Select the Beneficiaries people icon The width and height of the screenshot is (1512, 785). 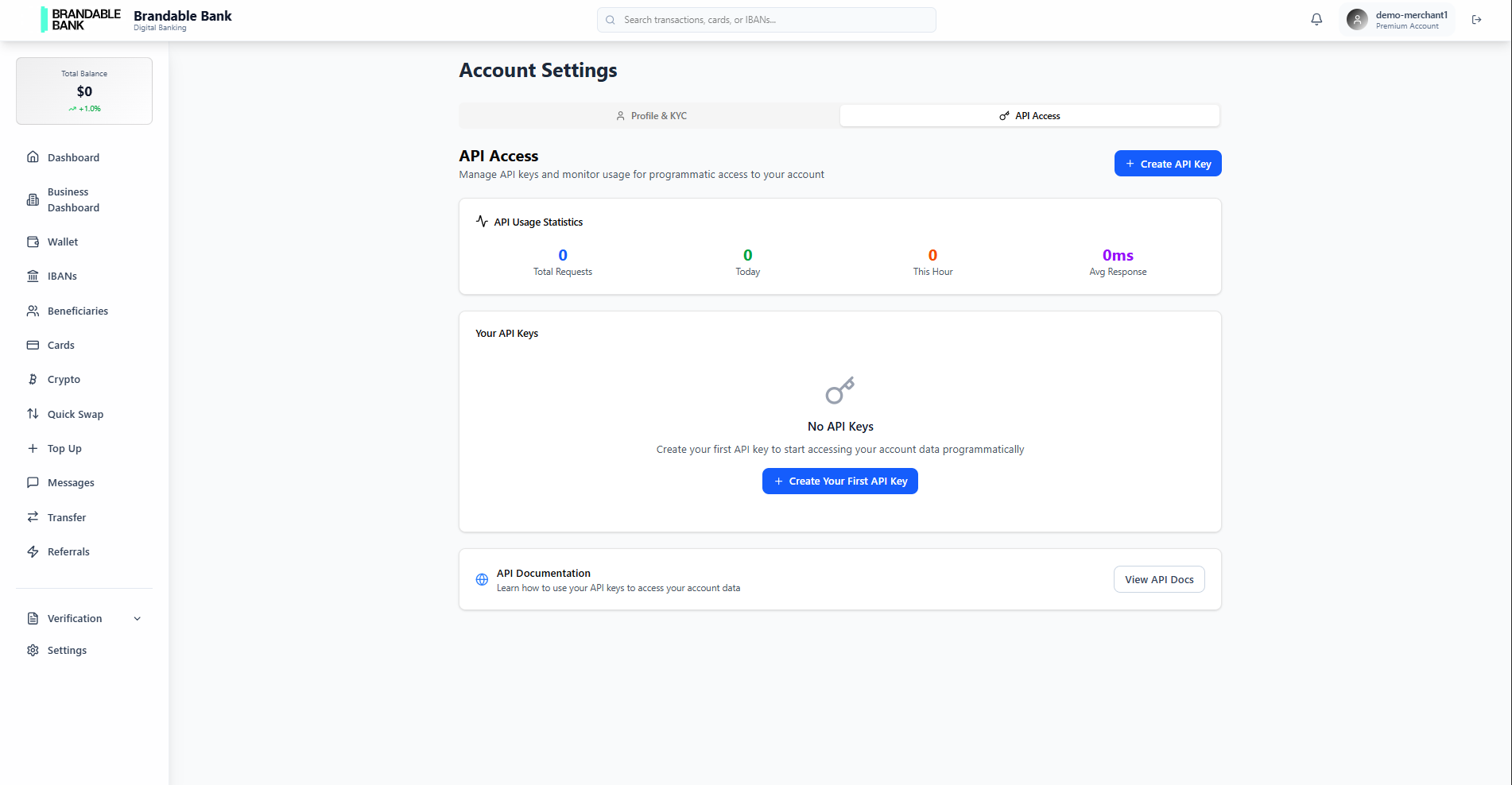coord(33,310)
